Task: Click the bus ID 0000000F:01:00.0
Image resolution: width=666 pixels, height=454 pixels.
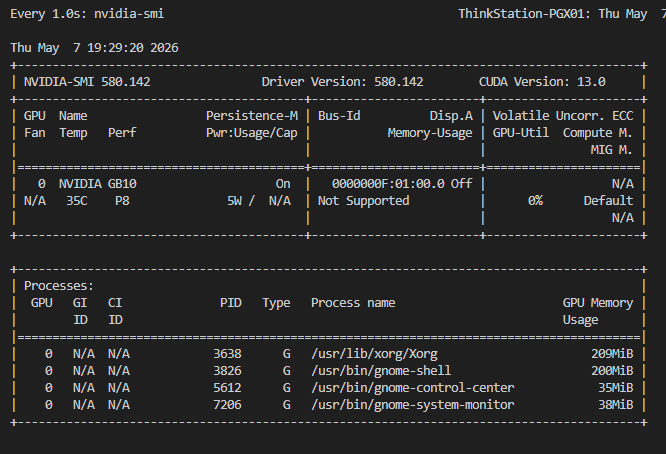Action: 388,183
